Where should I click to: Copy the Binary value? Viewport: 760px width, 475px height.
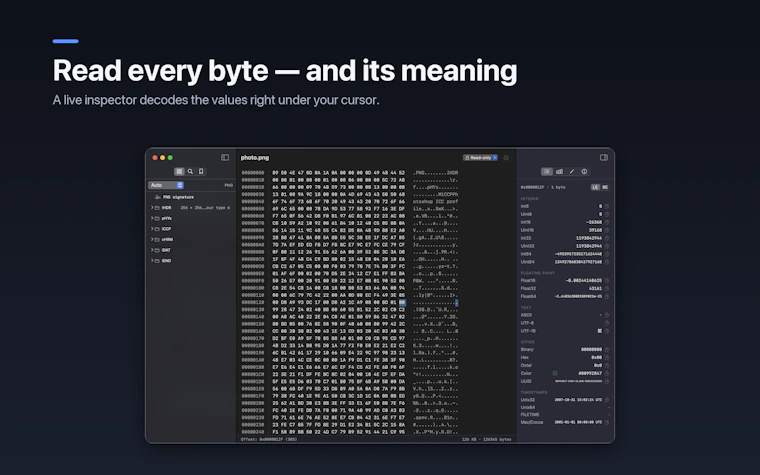coord(607,349)
